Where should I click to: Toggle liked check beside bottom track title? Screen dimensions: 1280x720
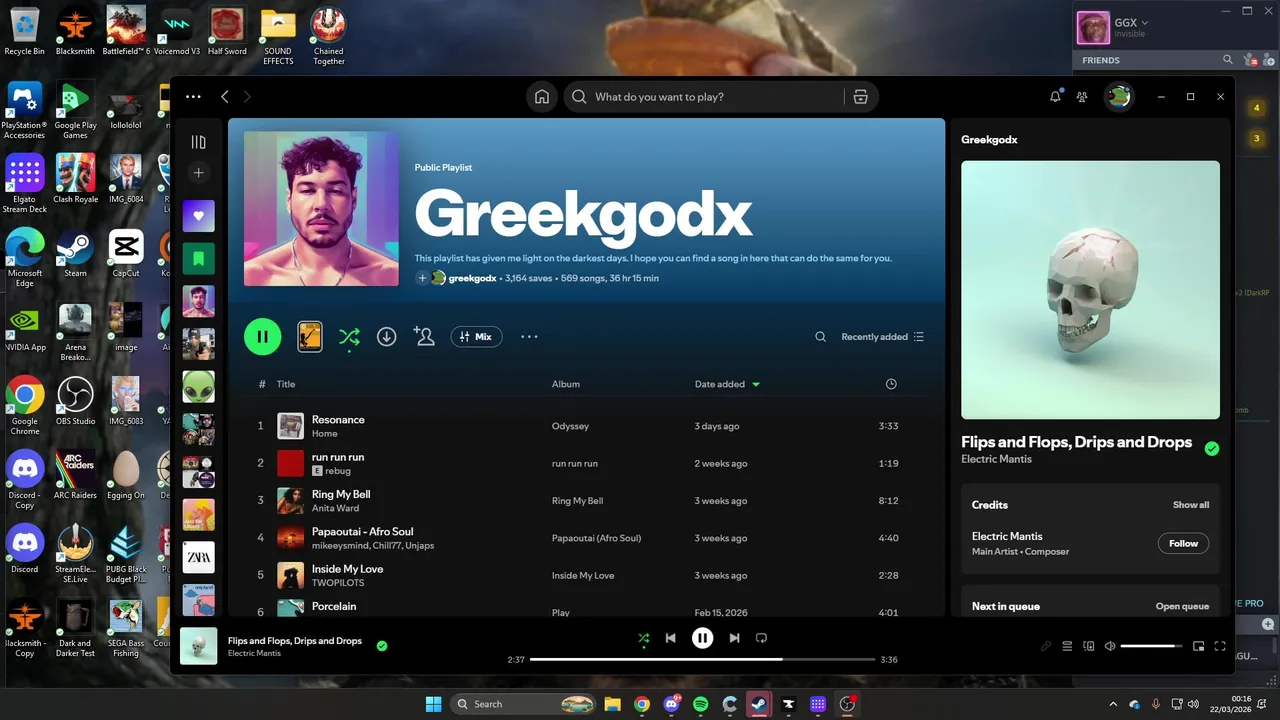click(x=382, y=646)
